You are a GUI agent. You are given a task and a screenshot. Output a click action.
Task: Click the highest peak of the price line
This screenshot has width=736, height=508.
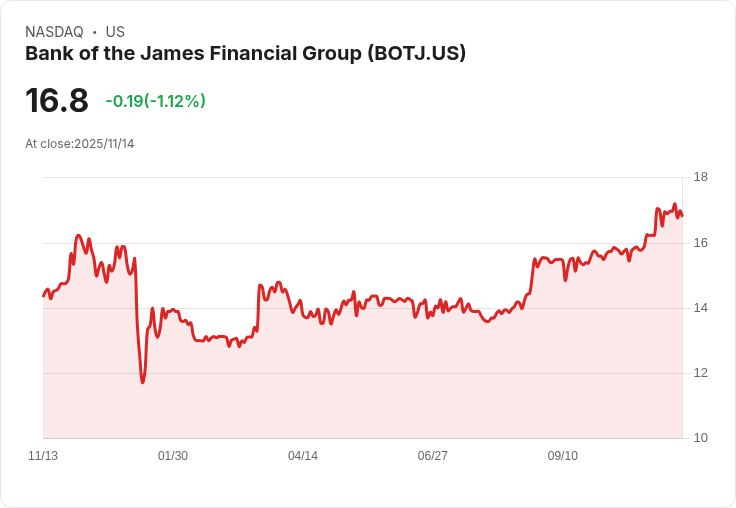675,204
